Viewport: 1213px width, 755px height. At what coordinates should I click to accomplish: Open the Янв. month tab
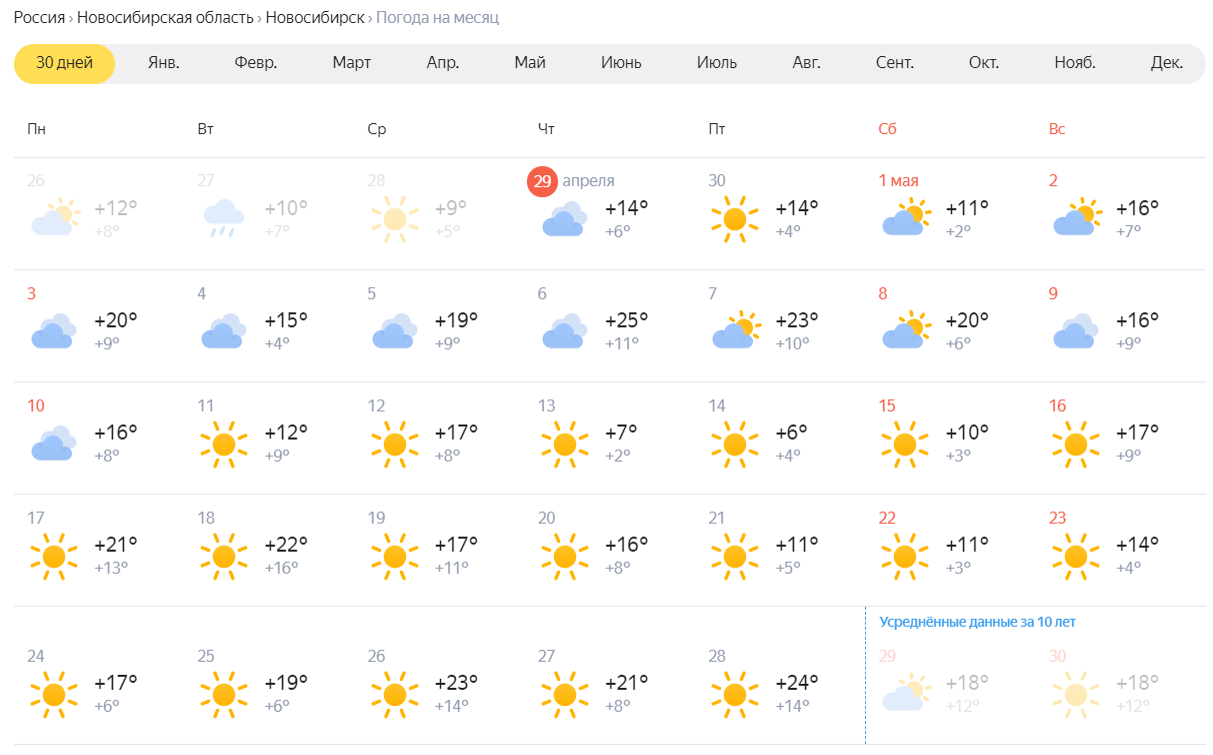click(164, 63)
